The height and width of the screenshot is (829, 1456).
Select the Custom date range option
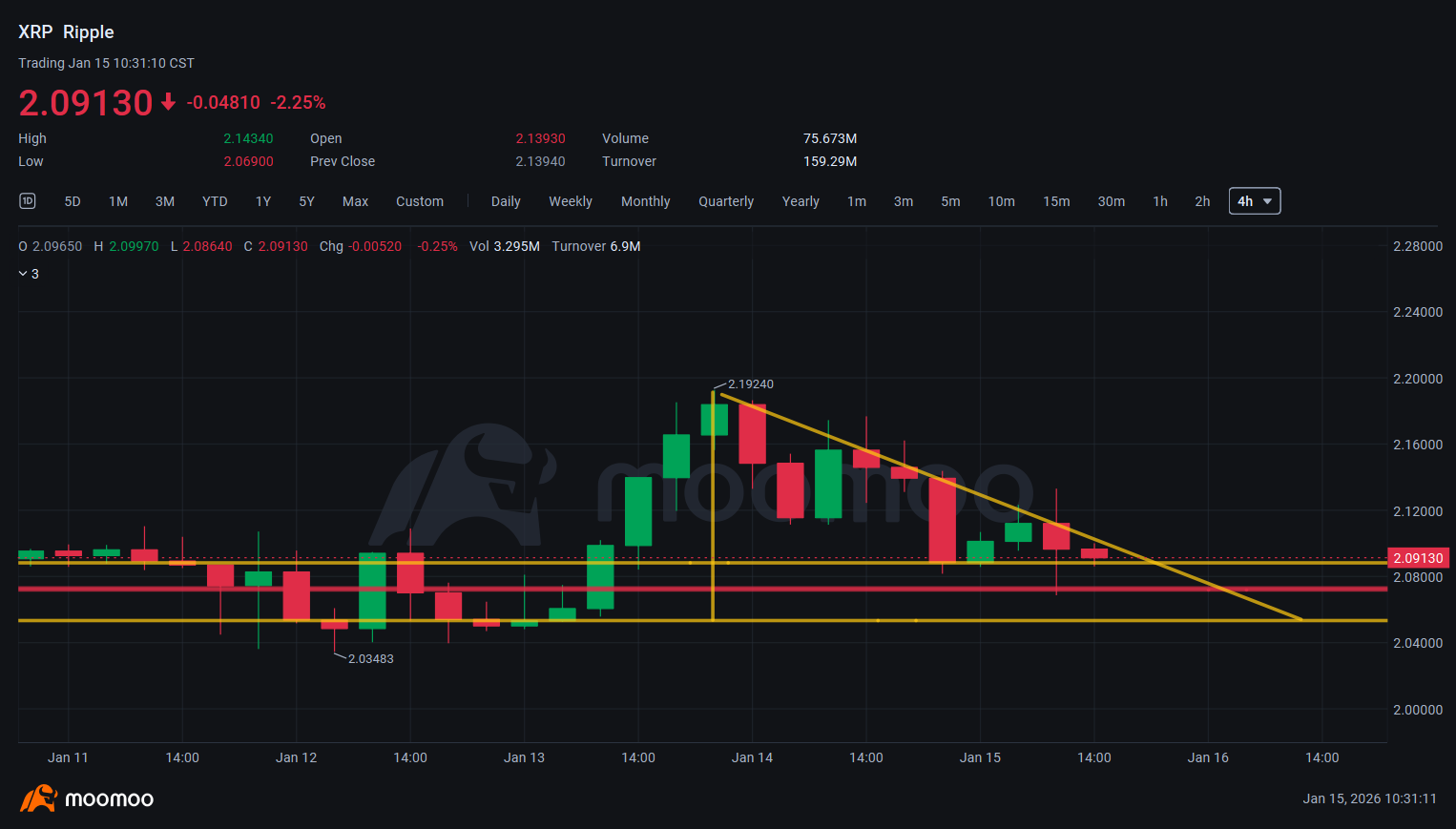click(419, 201)
